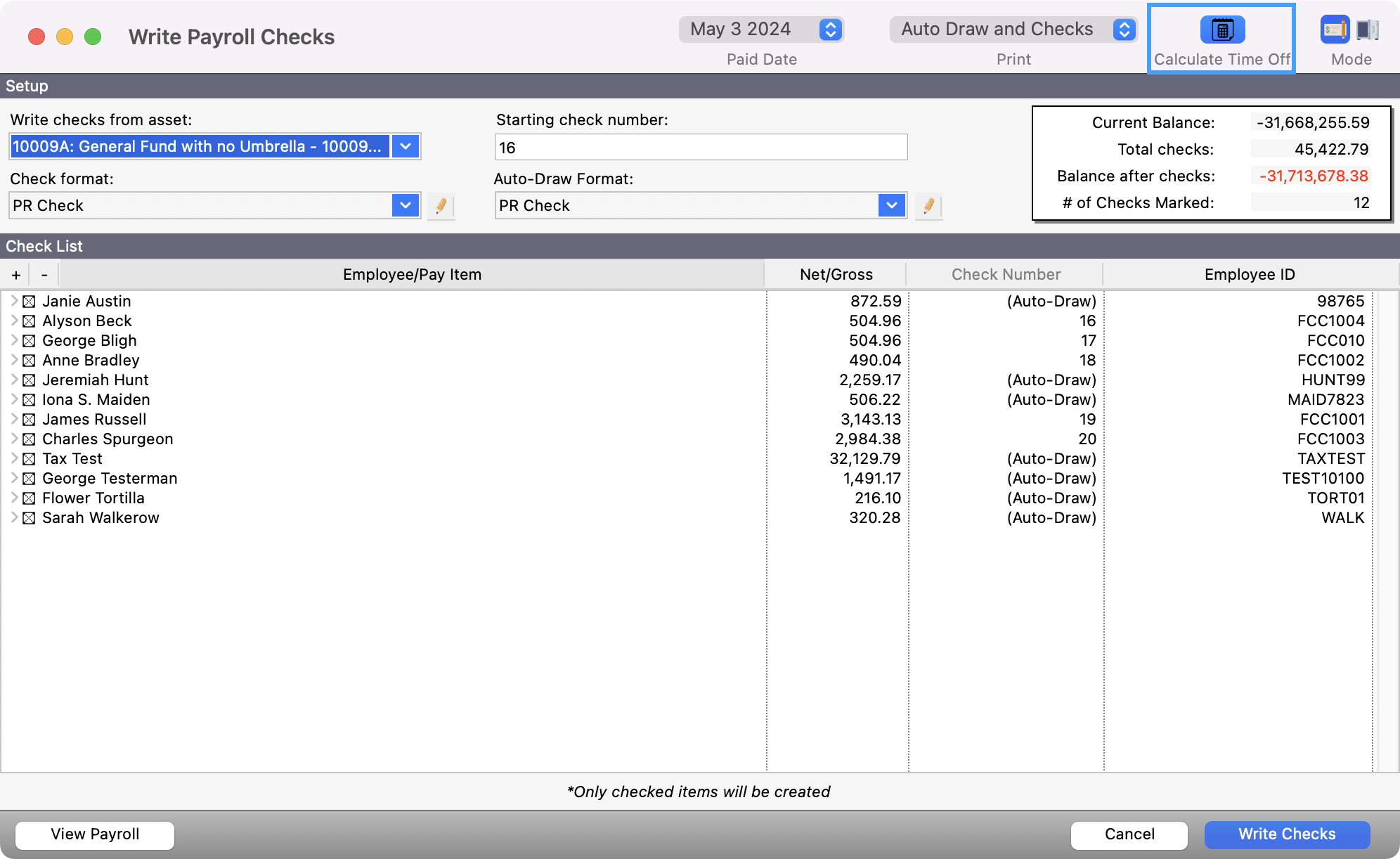
Task: Open the Write checks from asset dropdown
Action: click(x=406, y=147)
